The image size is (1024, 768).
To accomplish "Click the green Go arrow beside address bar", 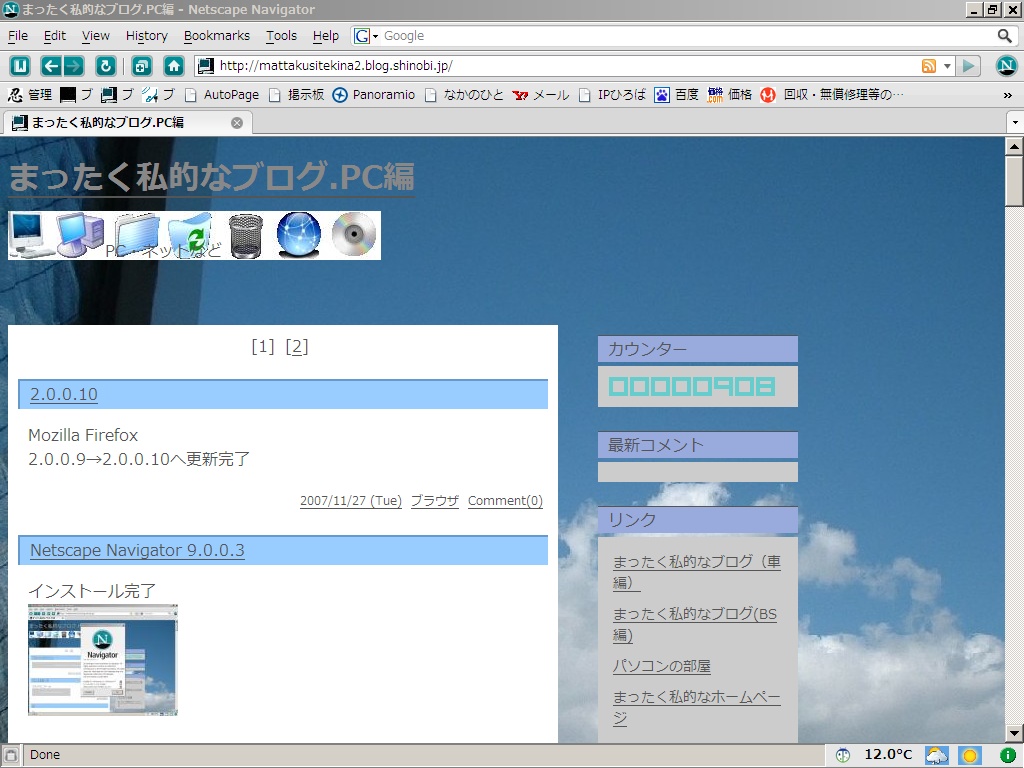I will click(x=969, y=66).
